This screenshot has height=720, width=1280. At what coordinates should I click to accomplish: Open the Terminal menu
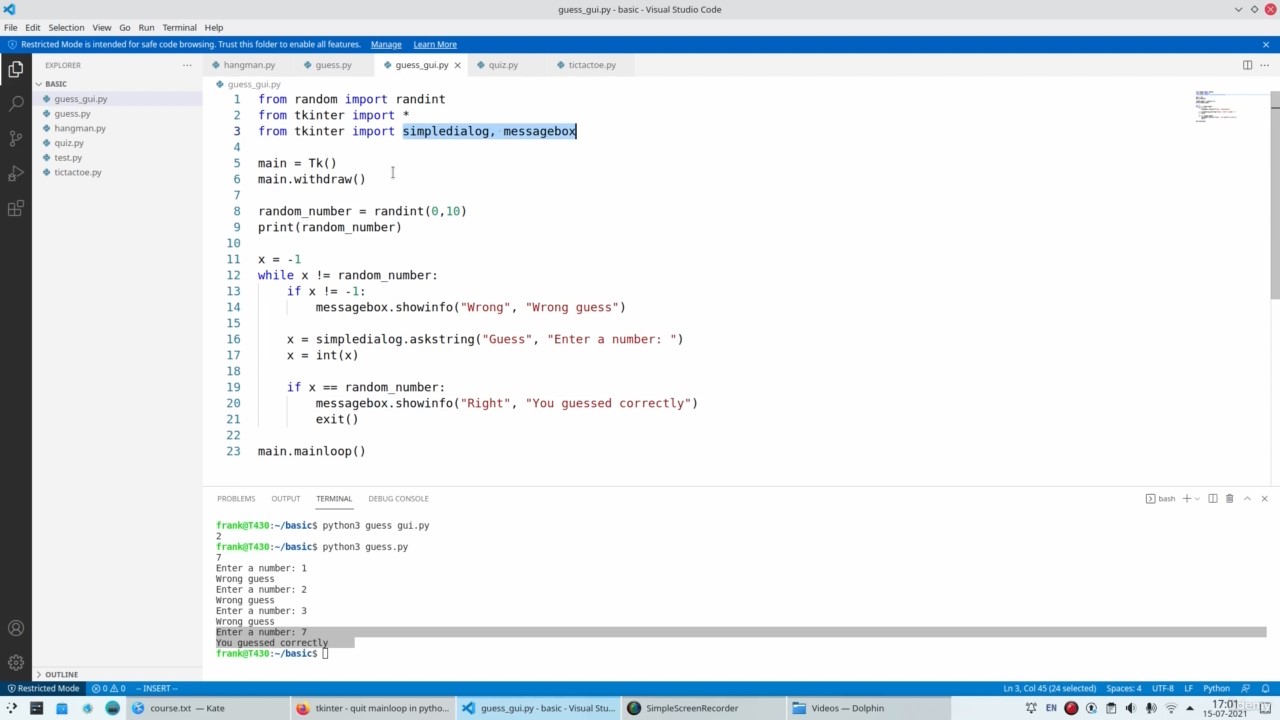(x=180, y=27)
